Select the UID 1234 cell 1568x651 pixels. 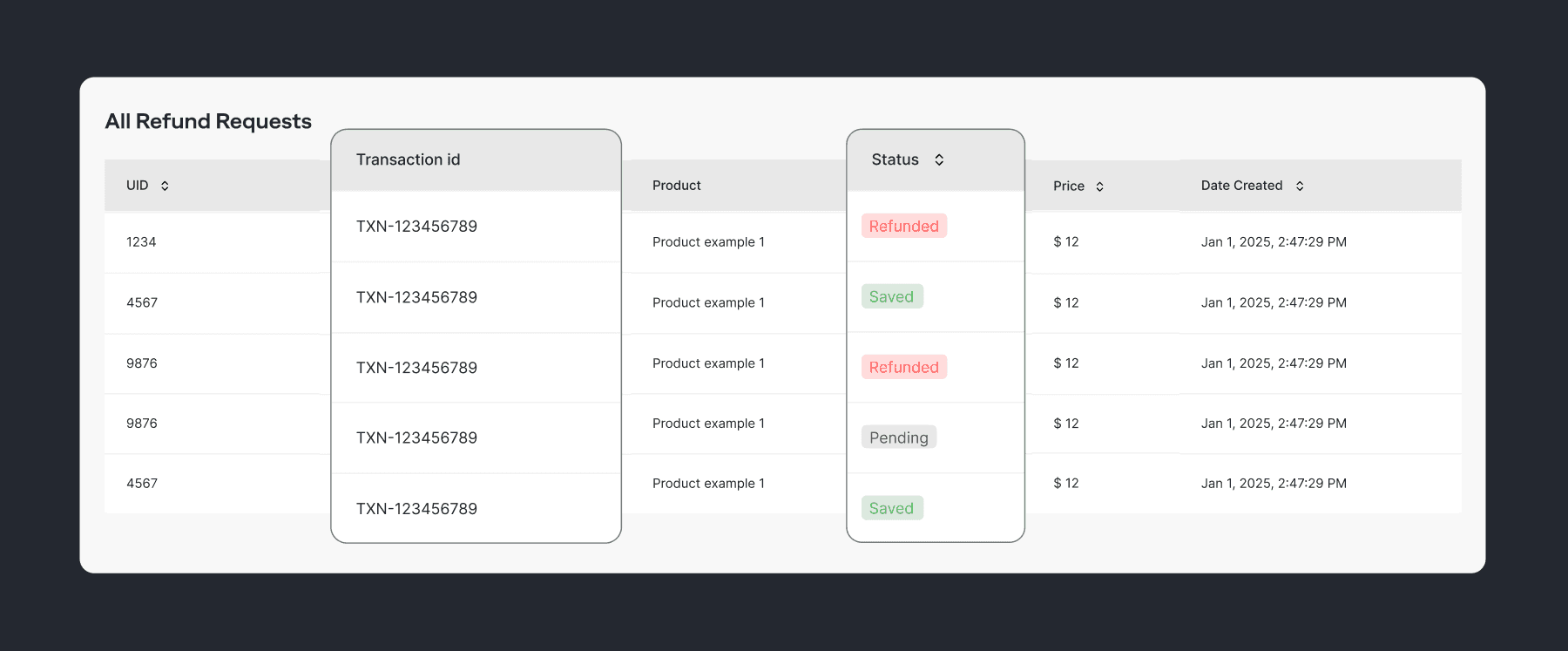tap(141, 242)
